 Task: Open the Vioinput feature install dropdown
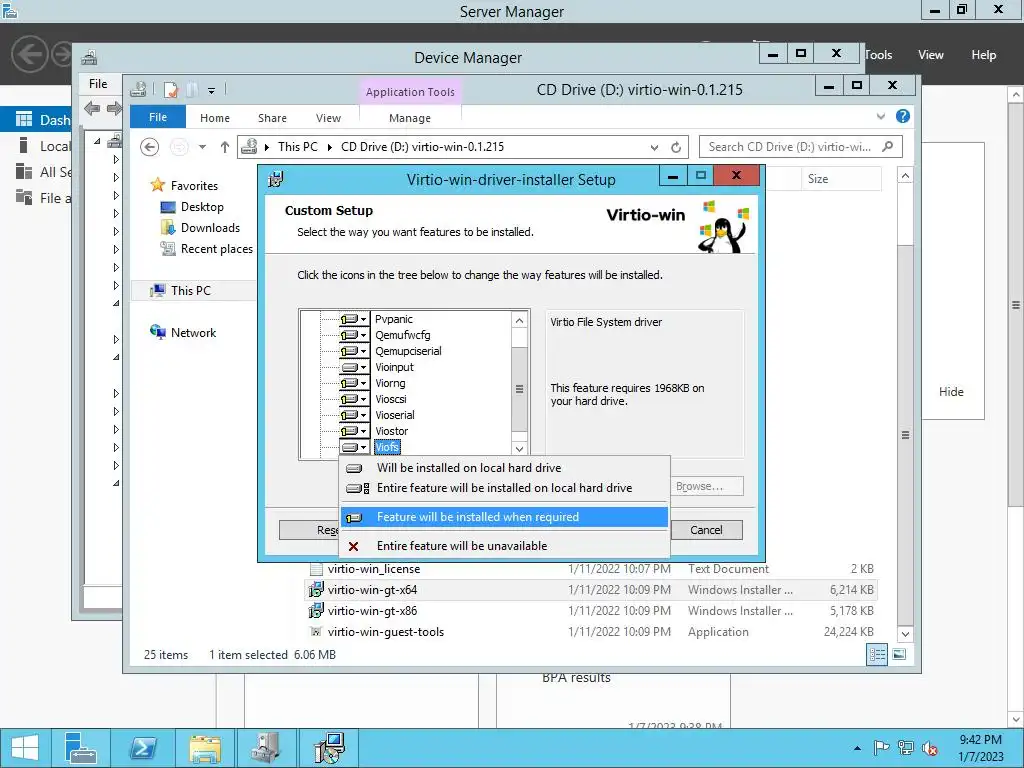[x=354, y=367]
